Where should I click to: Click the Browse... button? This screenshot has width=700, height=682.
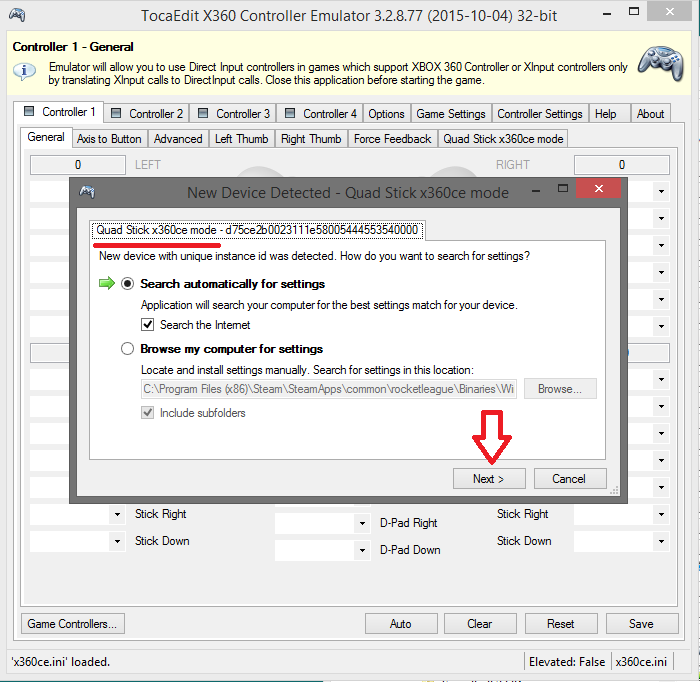(560, 389)
